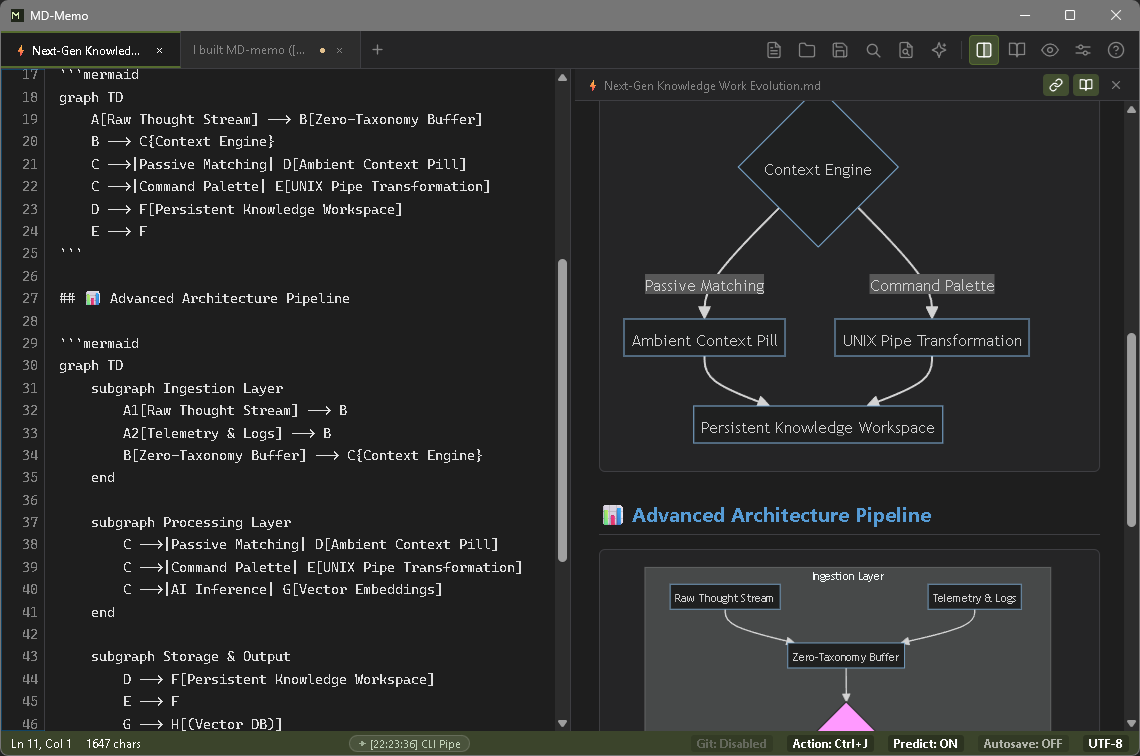Click the UNIX Pipe Transformation node
Viewport: 1140px width, 756px height.
pyautogui.click(x=932, y=338)
